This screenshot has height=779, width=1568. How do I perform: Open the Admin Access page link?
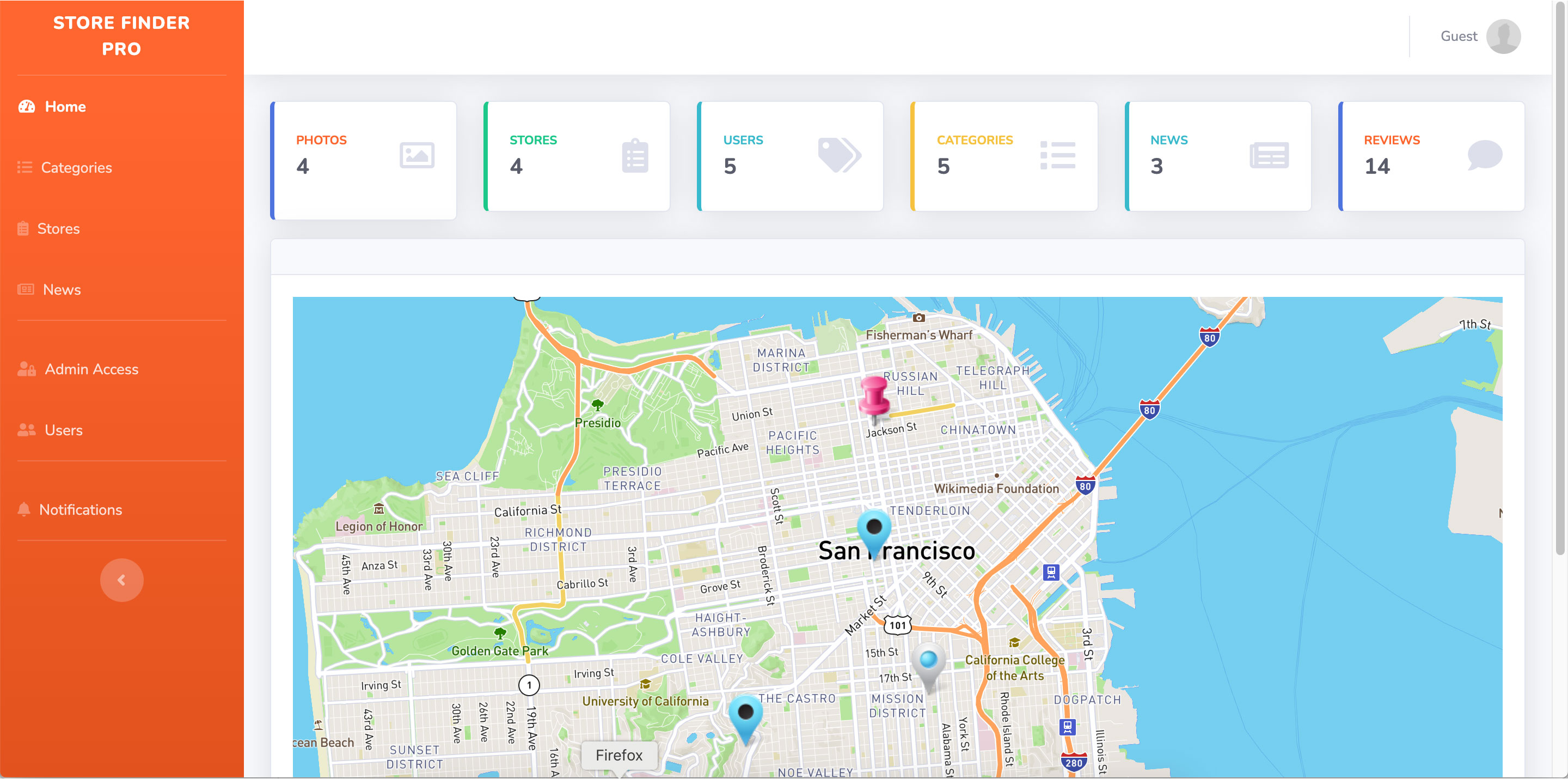pos(91,369)
